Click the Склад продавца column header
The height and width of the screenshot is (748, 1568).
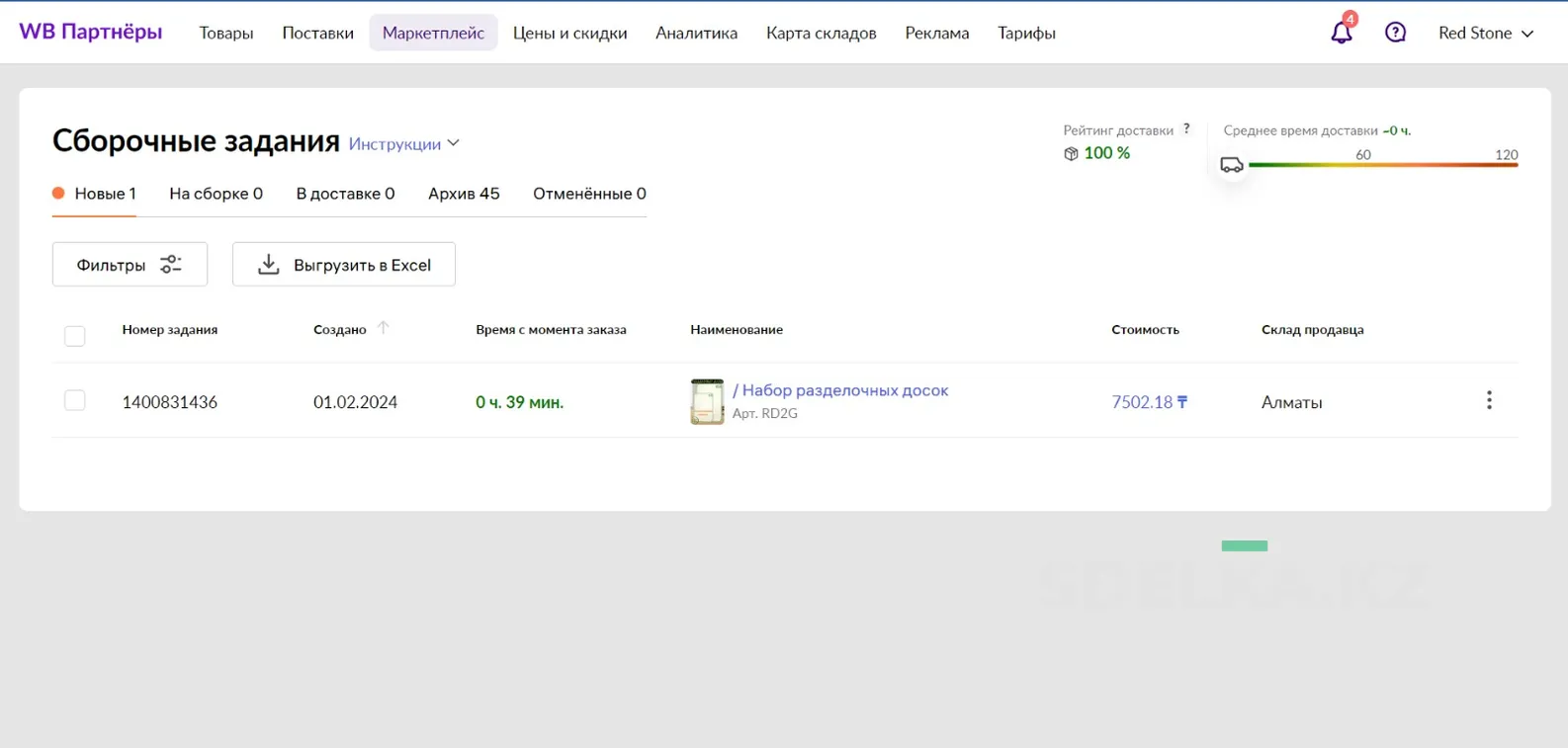point(1313,329)
